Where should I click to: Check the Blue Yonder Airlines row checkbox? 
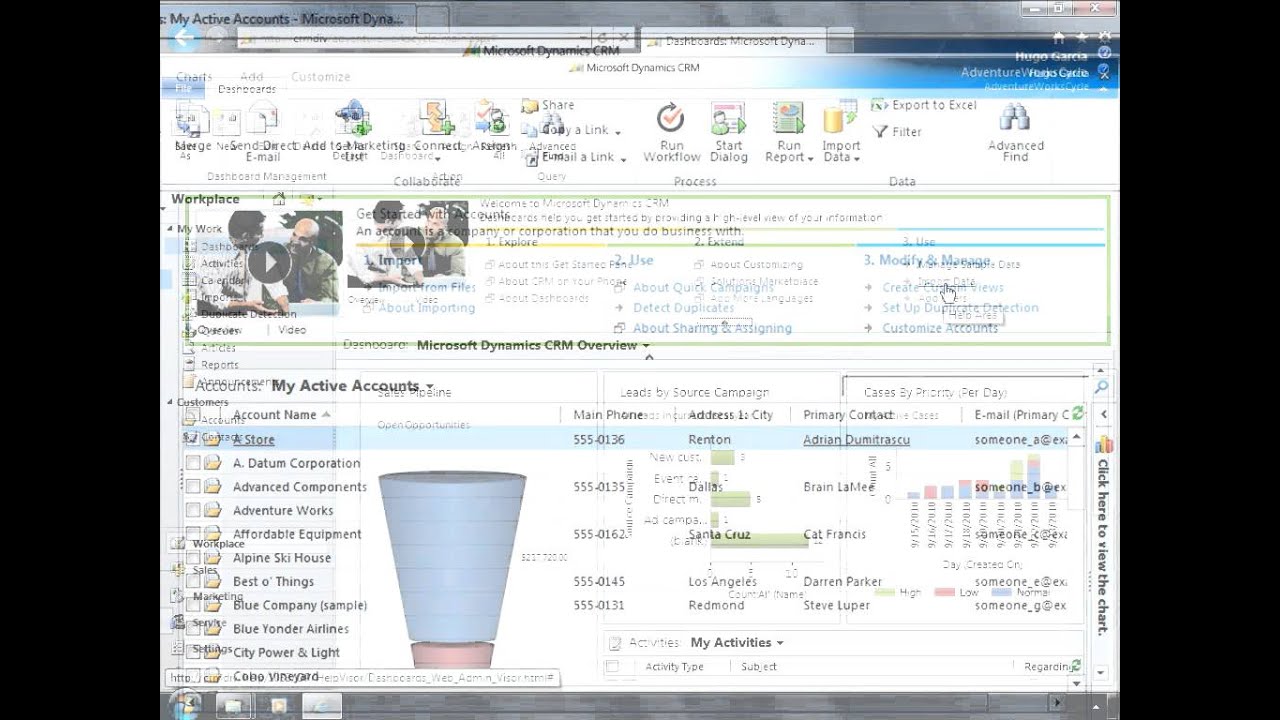point(193,629)
